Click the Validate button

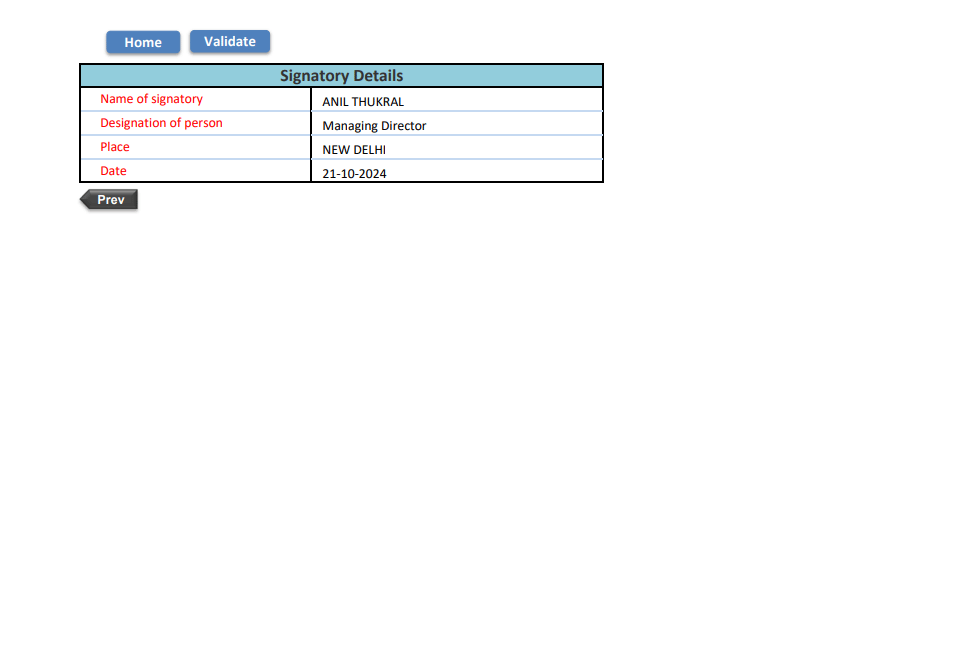point(230,41)
